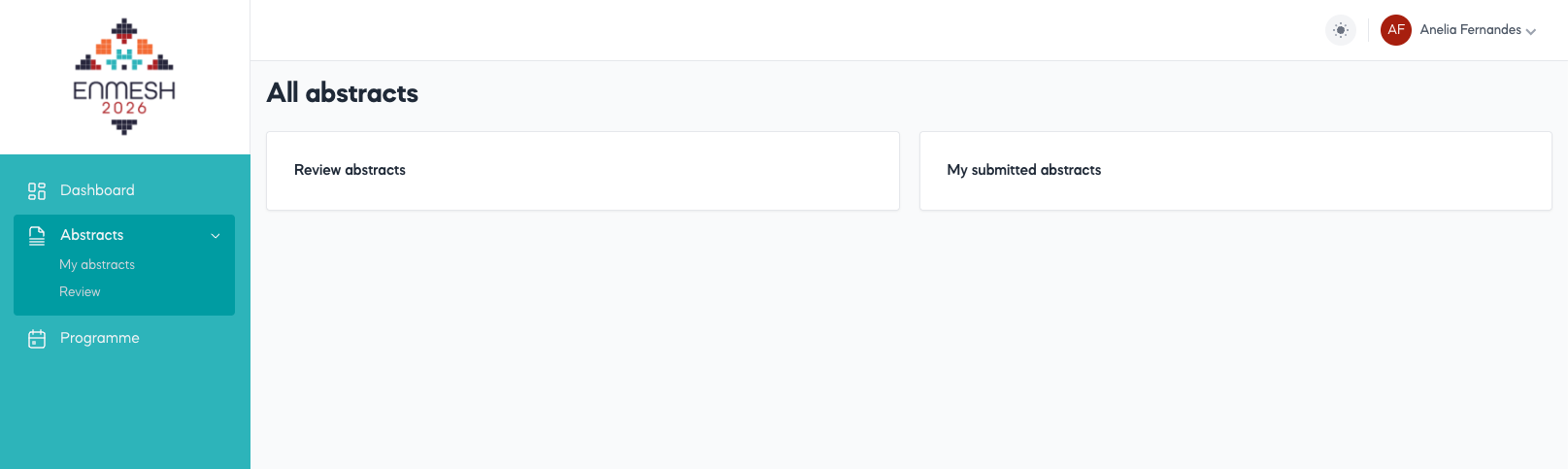Open user menu chevron beside name
The width and height of the screenshot is (1568, 469).
[x=1531, y=32]
